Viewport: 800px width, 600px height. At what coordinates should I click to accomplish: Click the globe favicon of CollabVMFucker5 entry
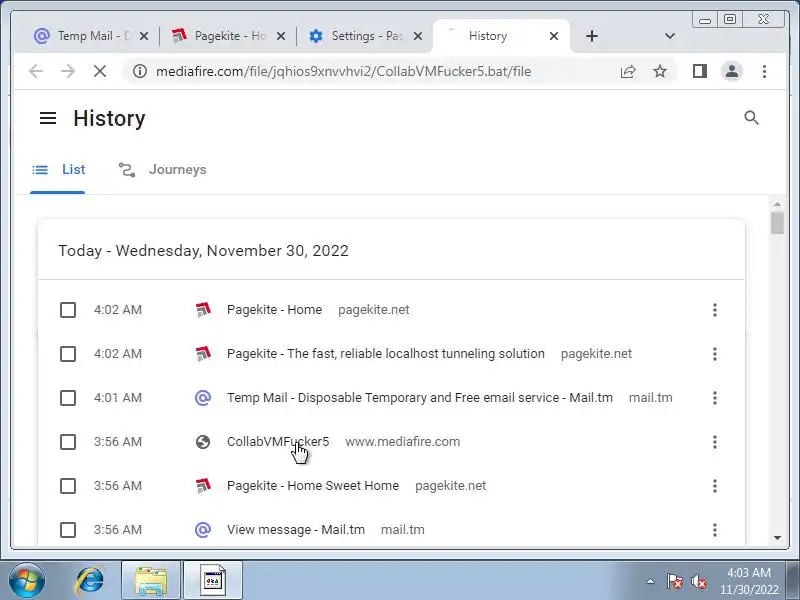point(203,442)
